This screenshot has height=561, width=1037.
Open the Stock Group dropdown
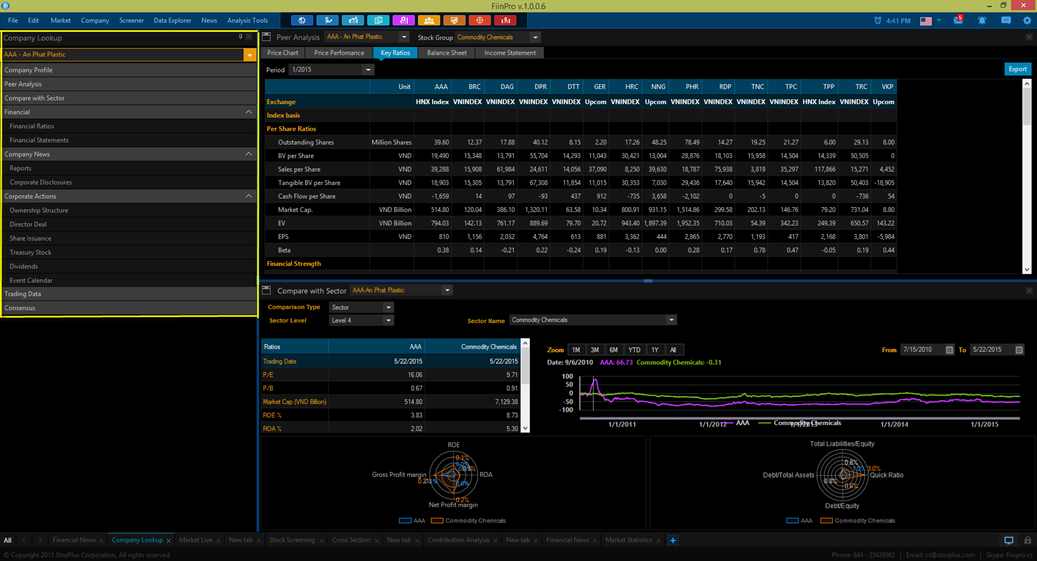click(x=535, y=37)
